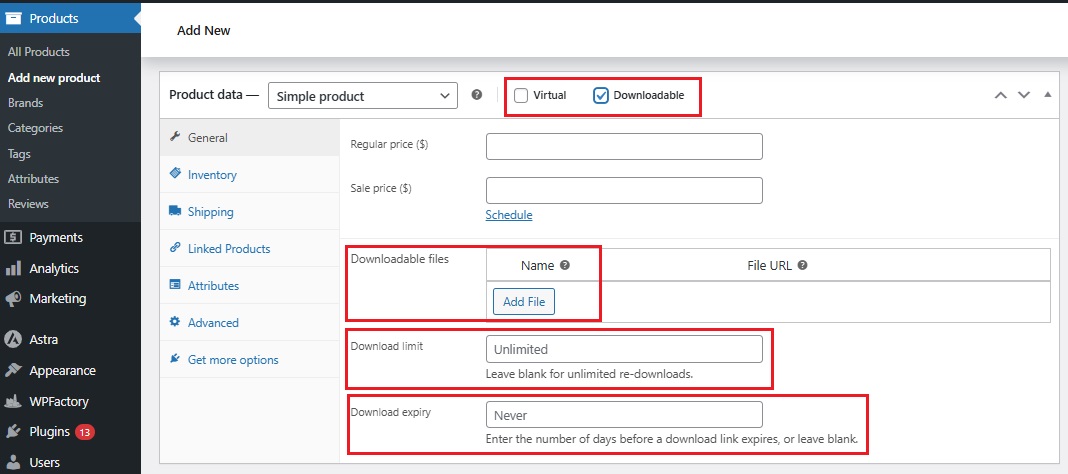Open the Analytics menu
Screen dimensions: 1068x474
[54, 268]
